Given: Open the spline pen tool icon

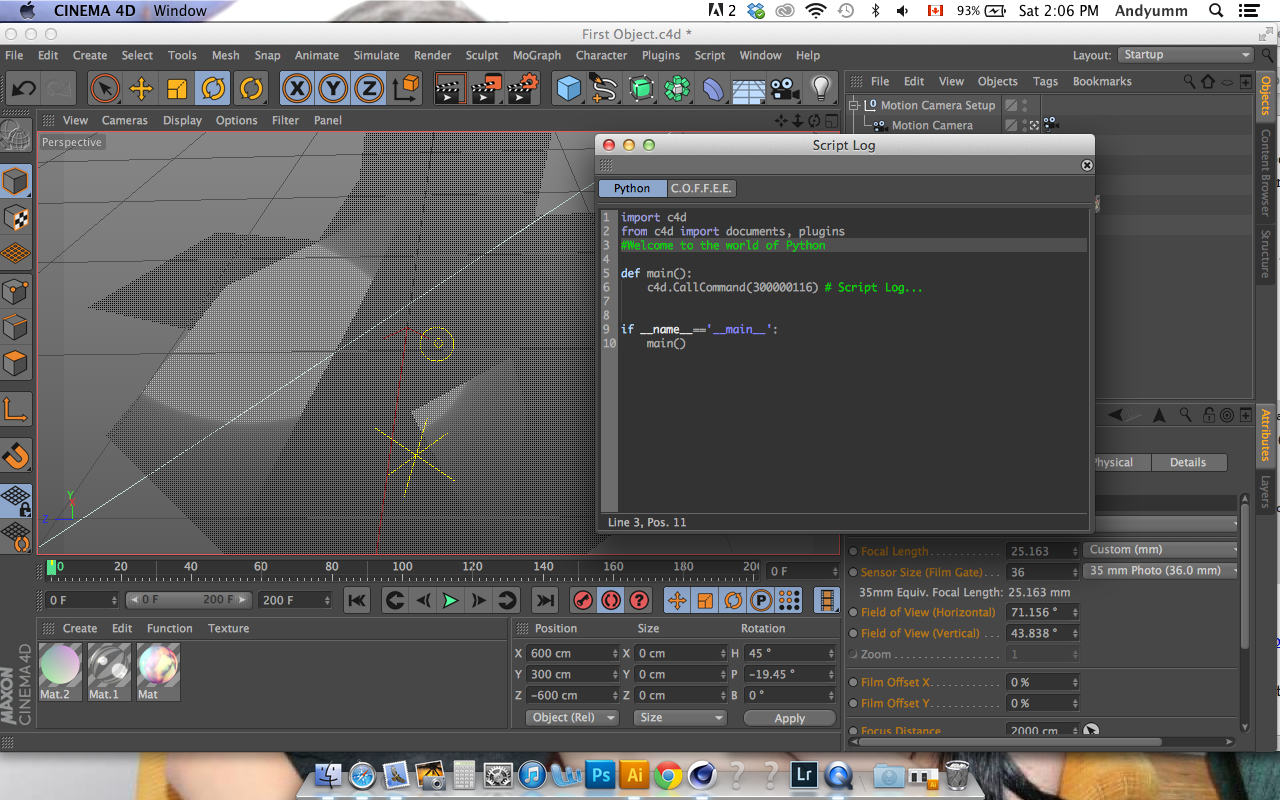Looking at the screenshot, I should coord(604,88).
